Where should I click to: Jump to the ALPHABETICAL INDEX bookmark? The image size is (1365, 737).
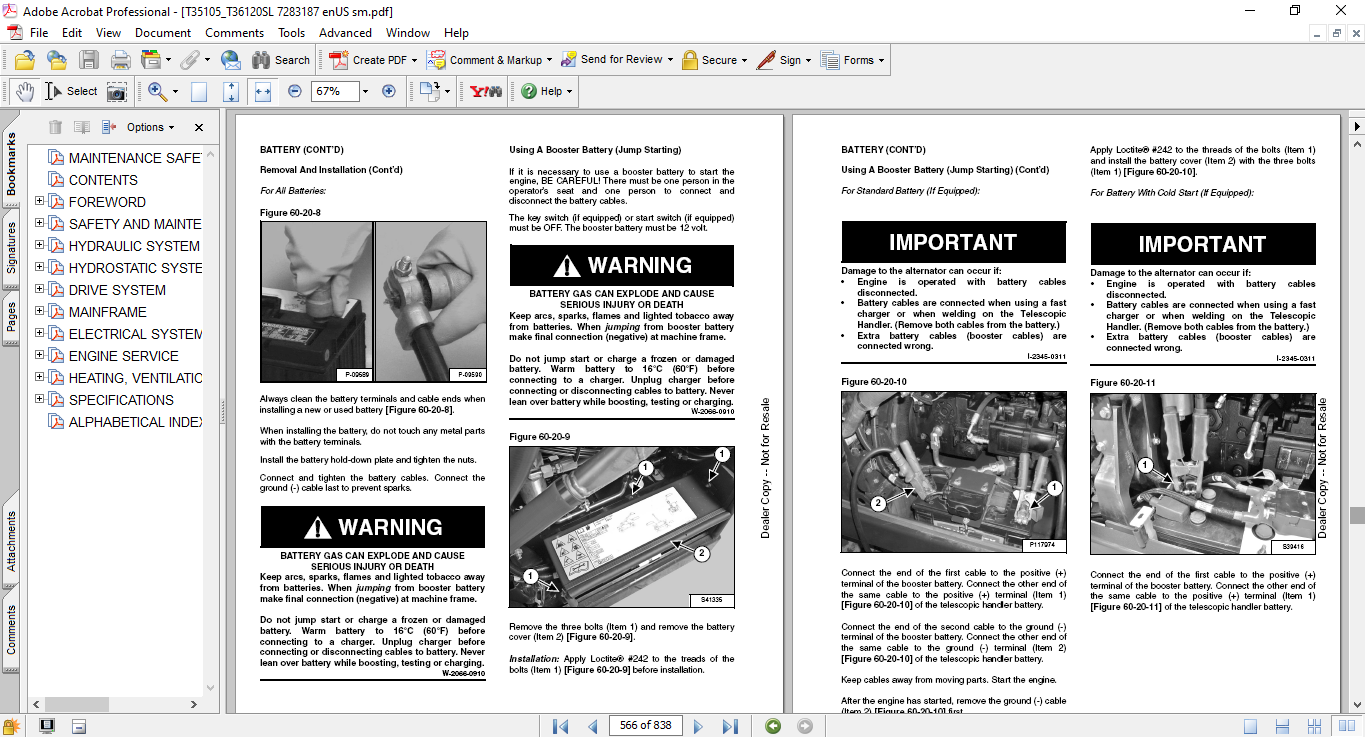135,422
